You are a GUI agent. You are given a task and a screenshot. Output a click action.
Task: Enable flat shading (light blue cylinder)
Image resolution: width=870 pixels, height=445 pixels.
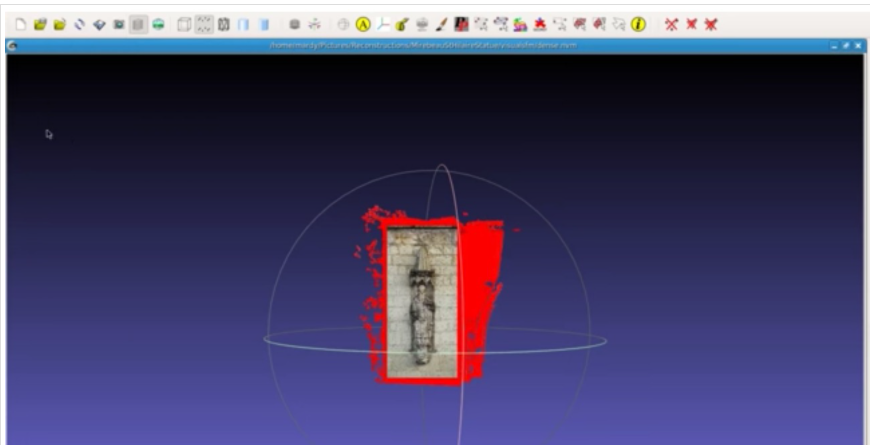point(244,24)
